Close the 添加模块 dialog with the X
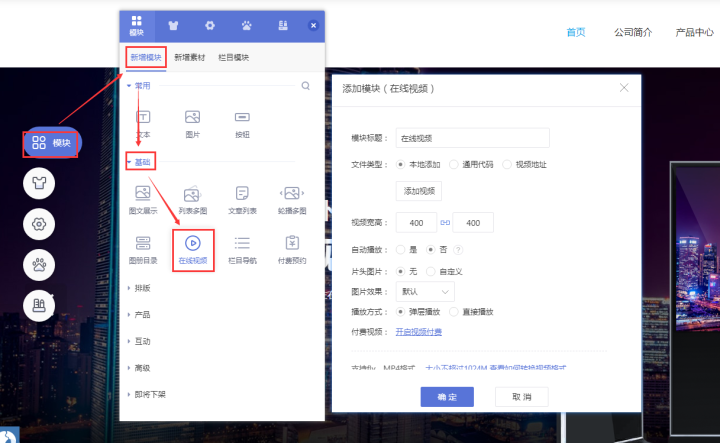Image resolution: width=720 pixels, height=443 pixels. pyautogui.click(x=624, y=88)
